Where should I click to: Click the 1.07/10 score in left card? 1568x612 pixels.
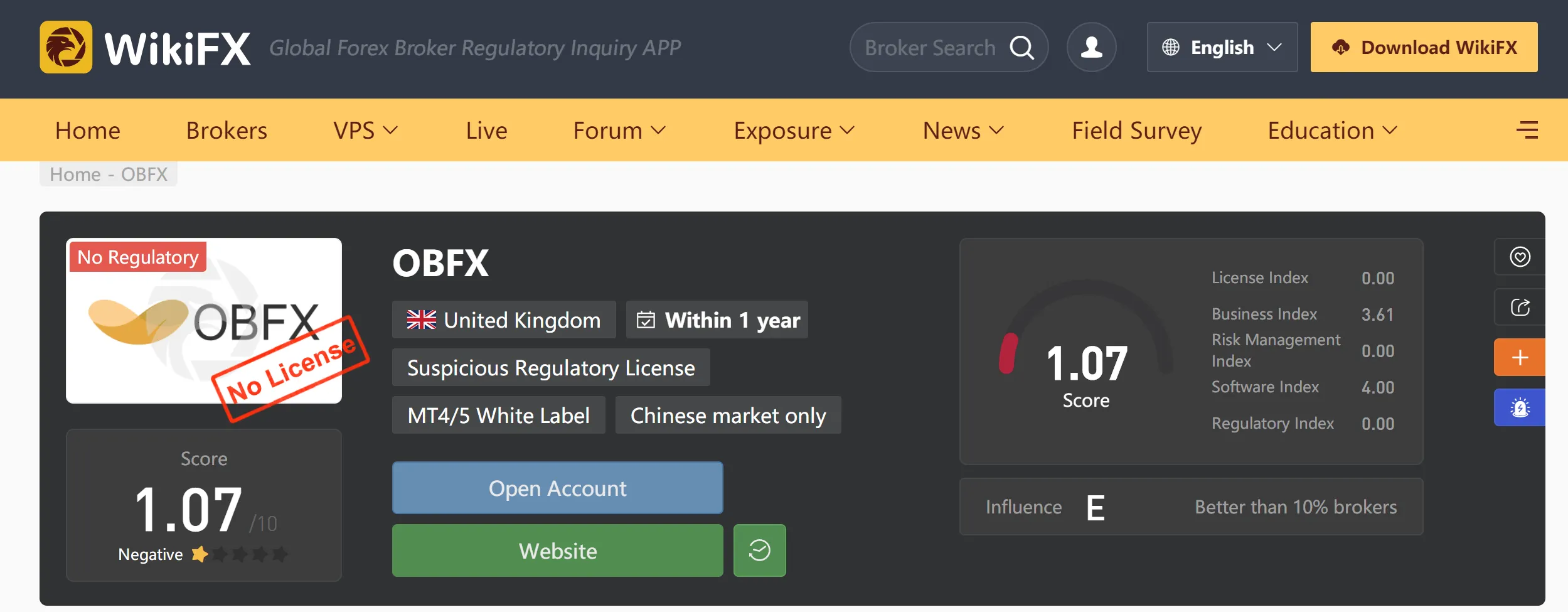[205, 509]
